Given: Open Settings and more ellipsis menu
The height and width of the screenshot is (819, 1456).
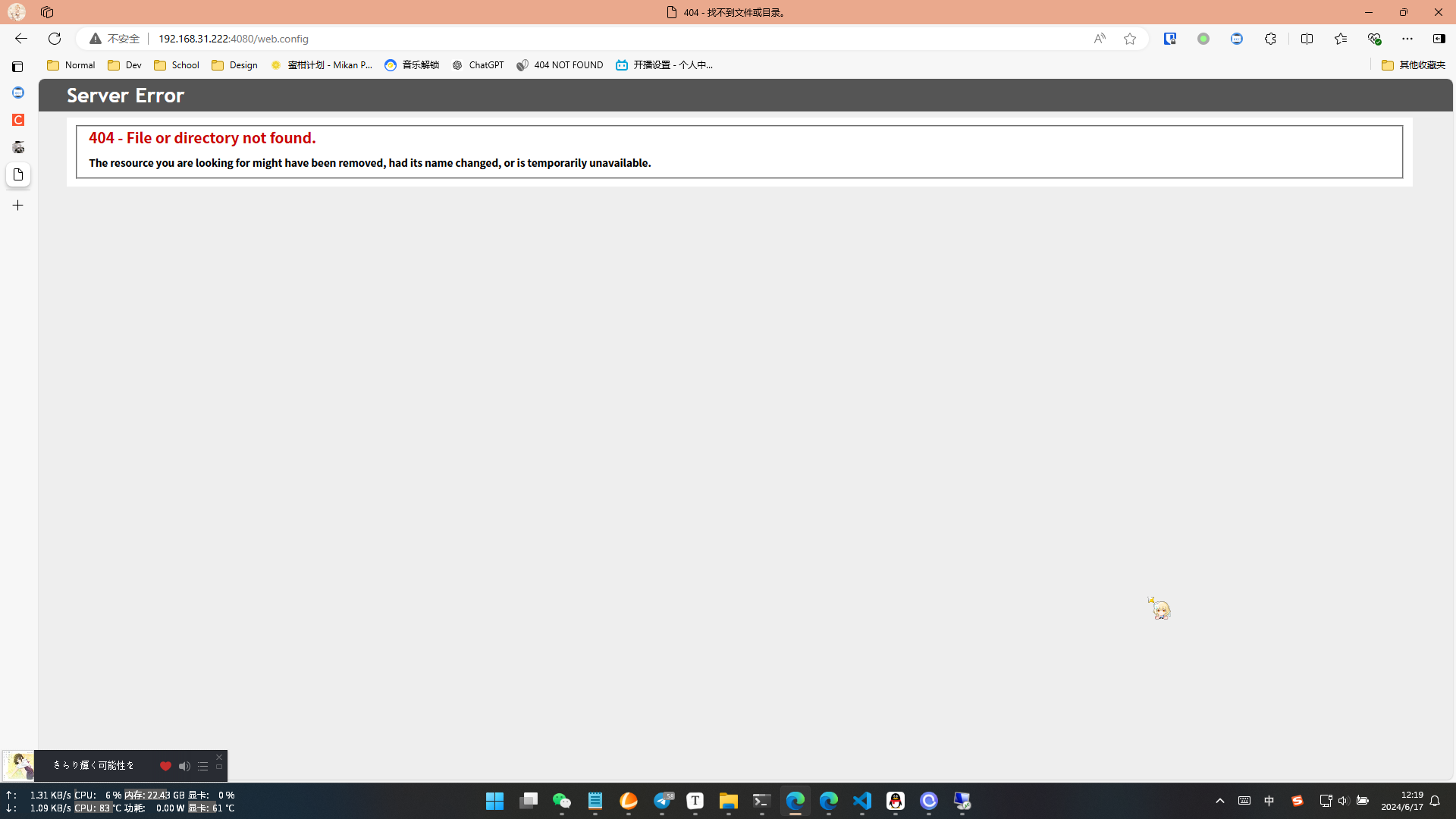Looking at the screenshot, I should (1407, 39).
